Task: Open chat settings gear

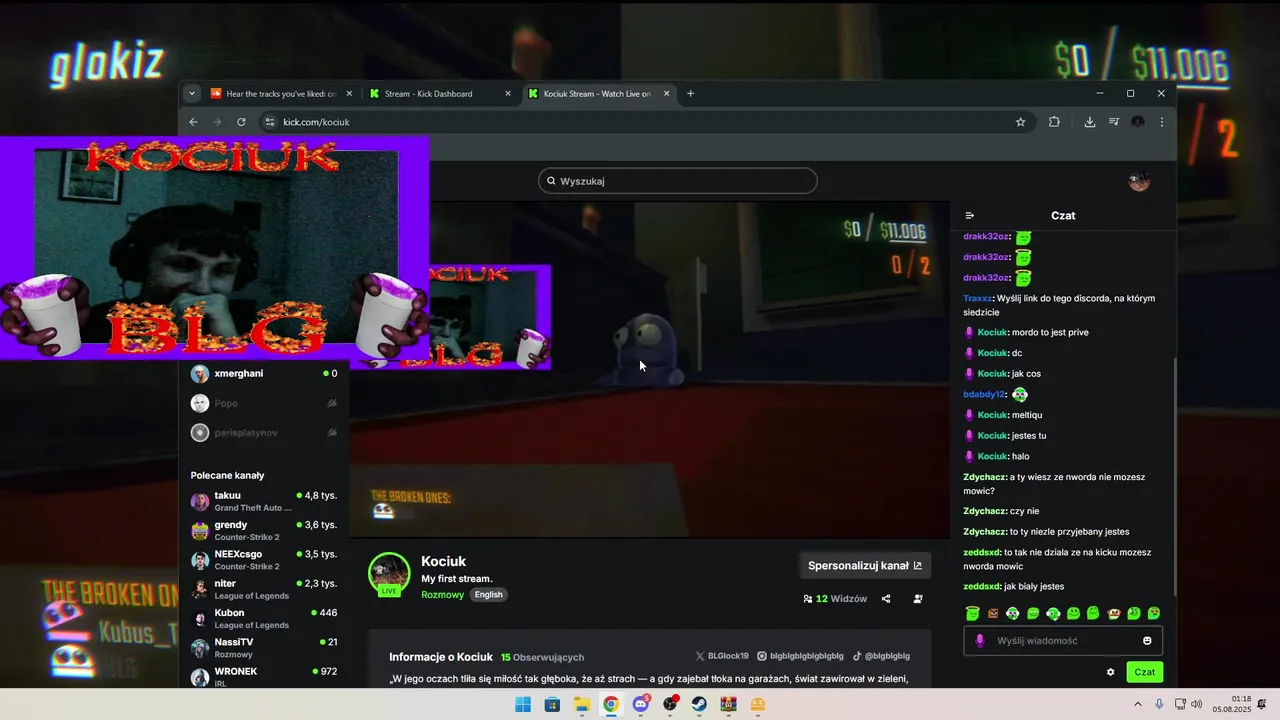Action: pos(1110,672)
